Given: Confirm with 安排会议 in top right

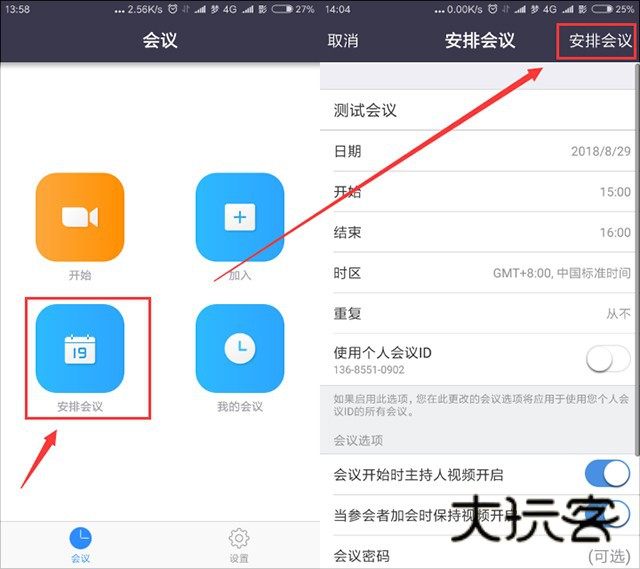Looking at the screenshot, I should point(599,42).
